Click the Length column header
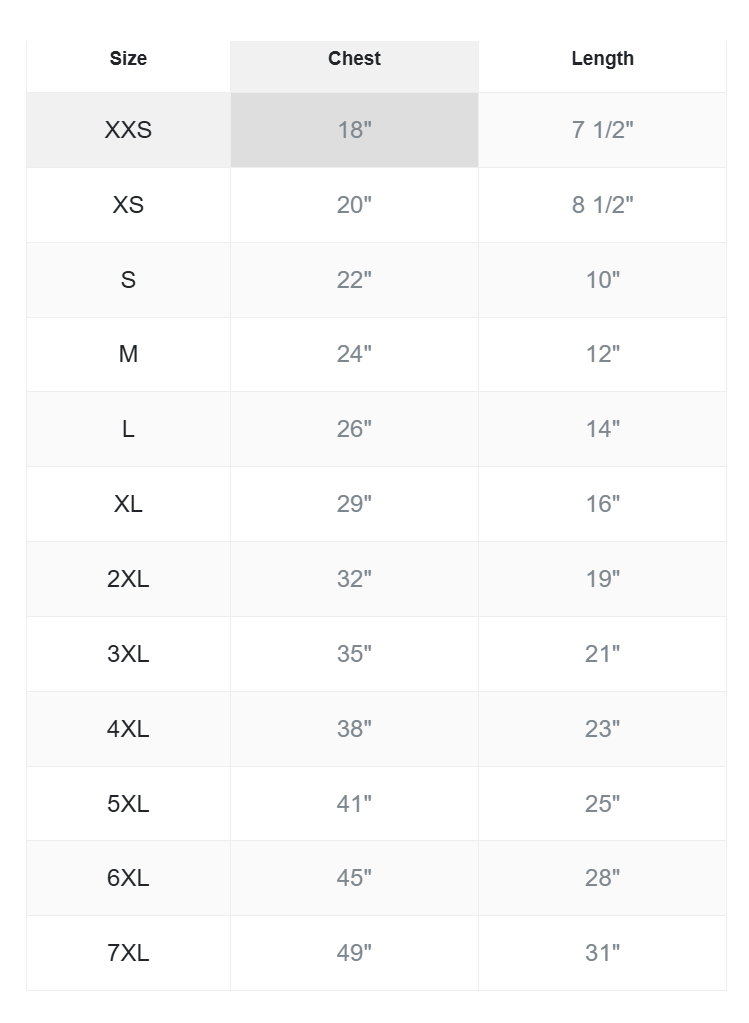749x1023 pixels. (602, 59)
